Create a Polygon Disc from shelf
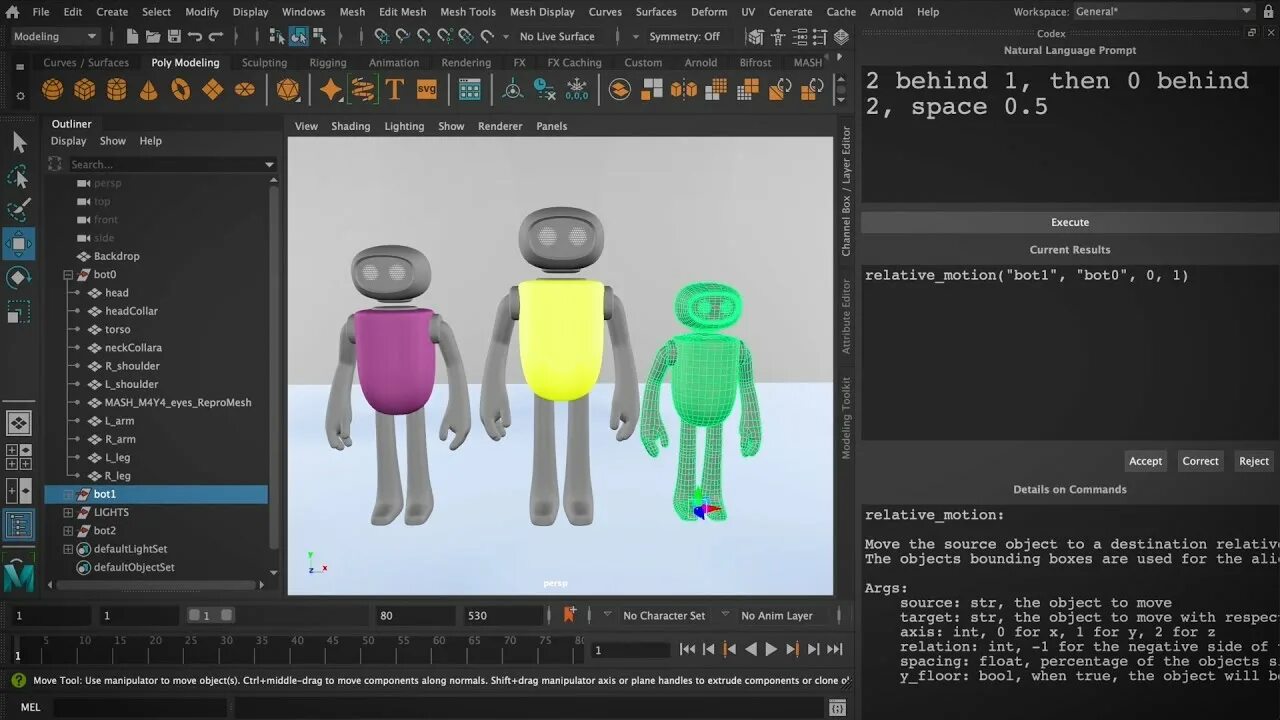 (245, 90)
